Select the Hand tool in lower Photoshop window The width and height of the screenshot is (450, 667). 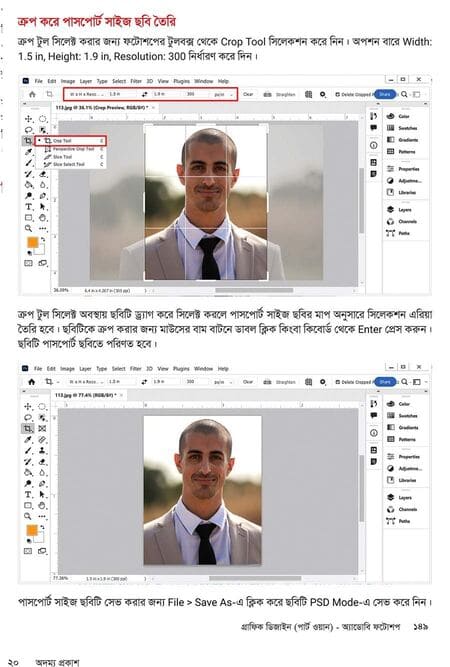tap(43, 506)
